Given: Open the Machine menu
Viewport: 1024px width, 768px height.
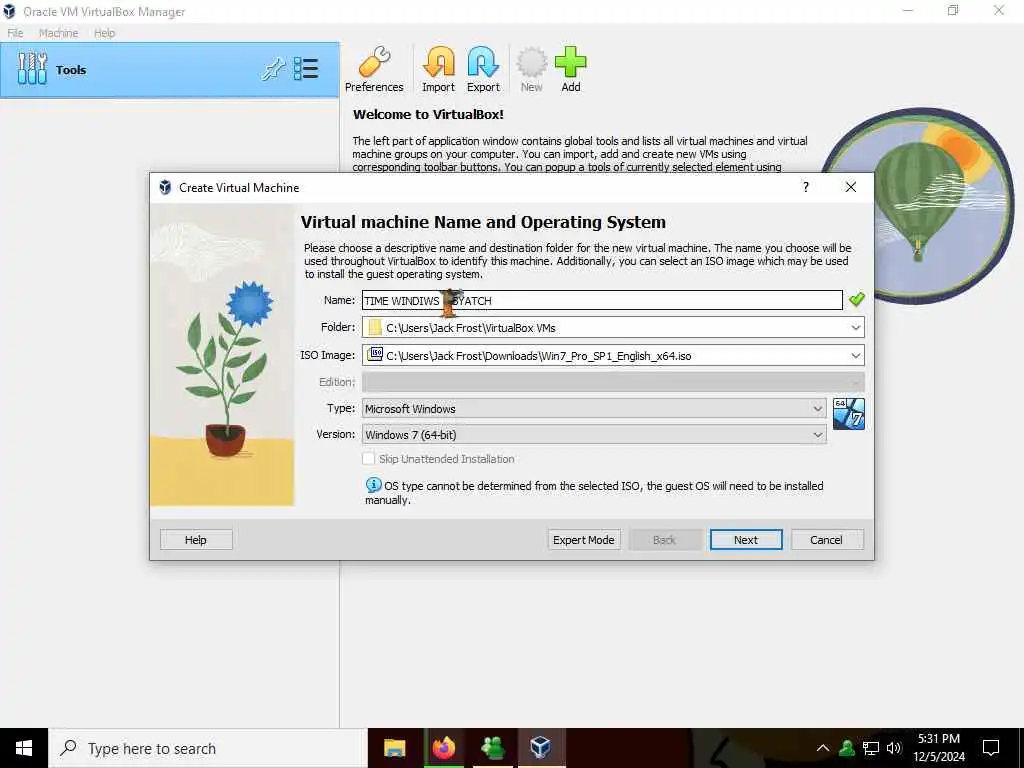Looking at the screenshot, I should click(58, 33).
